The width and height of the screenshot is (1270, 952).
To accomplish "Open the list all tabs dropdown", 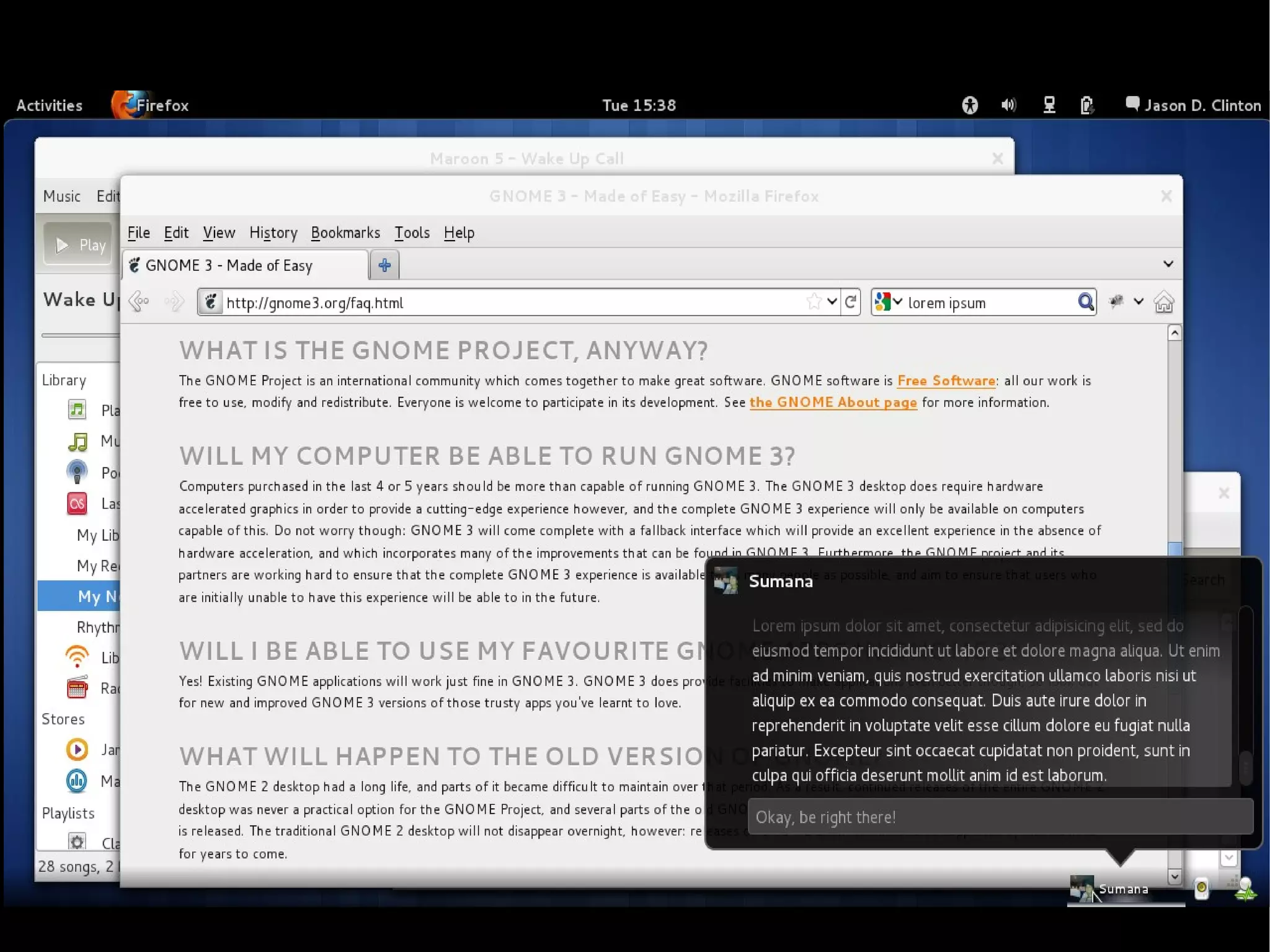I will (x=1168, y=264).
